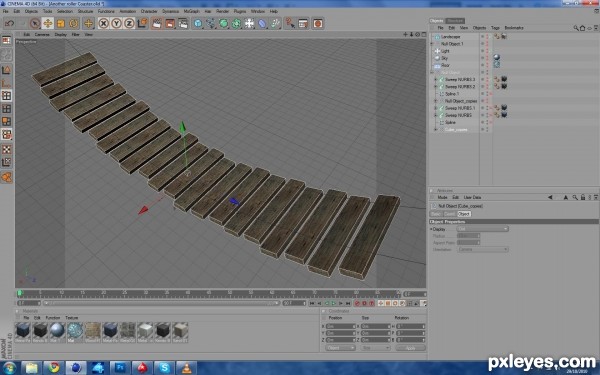Toggle the Z axis lock
The height and width of the screenshot is (375, 600).
[129, 23]
